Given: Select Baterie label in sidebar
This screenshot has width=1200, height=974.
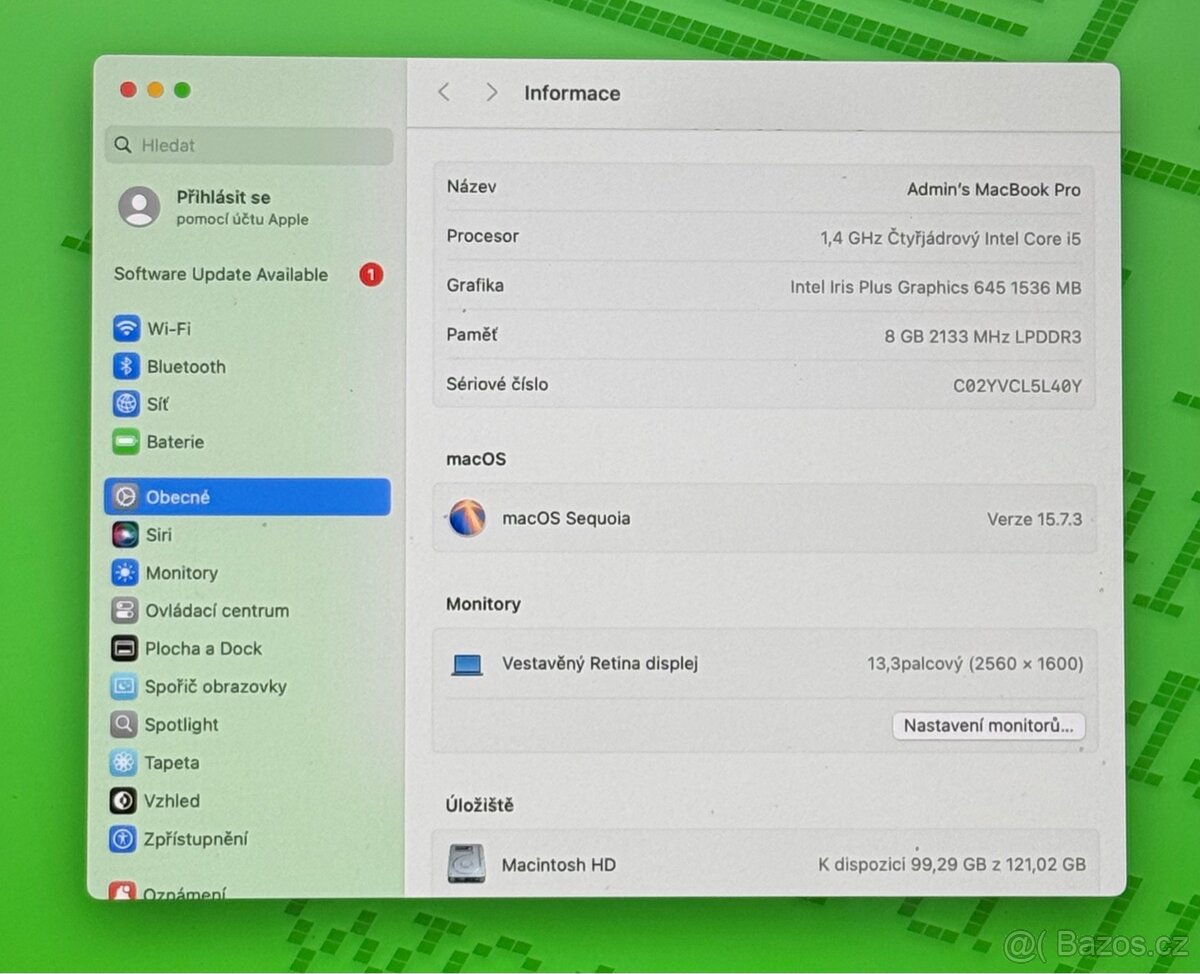Looking at the screenshot, I should (x=175, y=442).
